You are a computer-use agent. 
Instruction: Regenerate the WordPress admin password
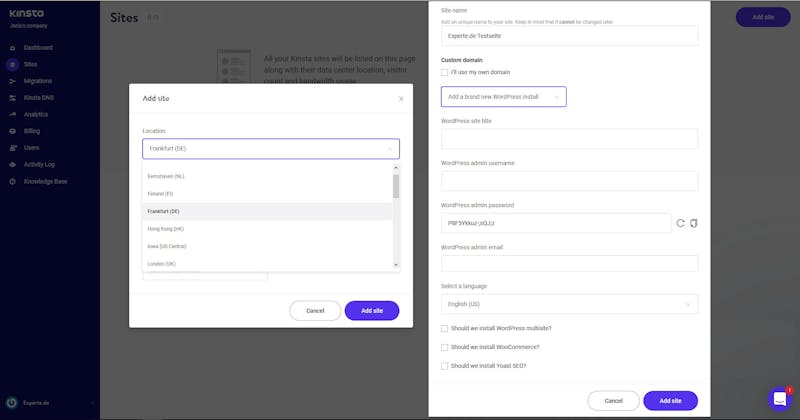click(680, 222)
